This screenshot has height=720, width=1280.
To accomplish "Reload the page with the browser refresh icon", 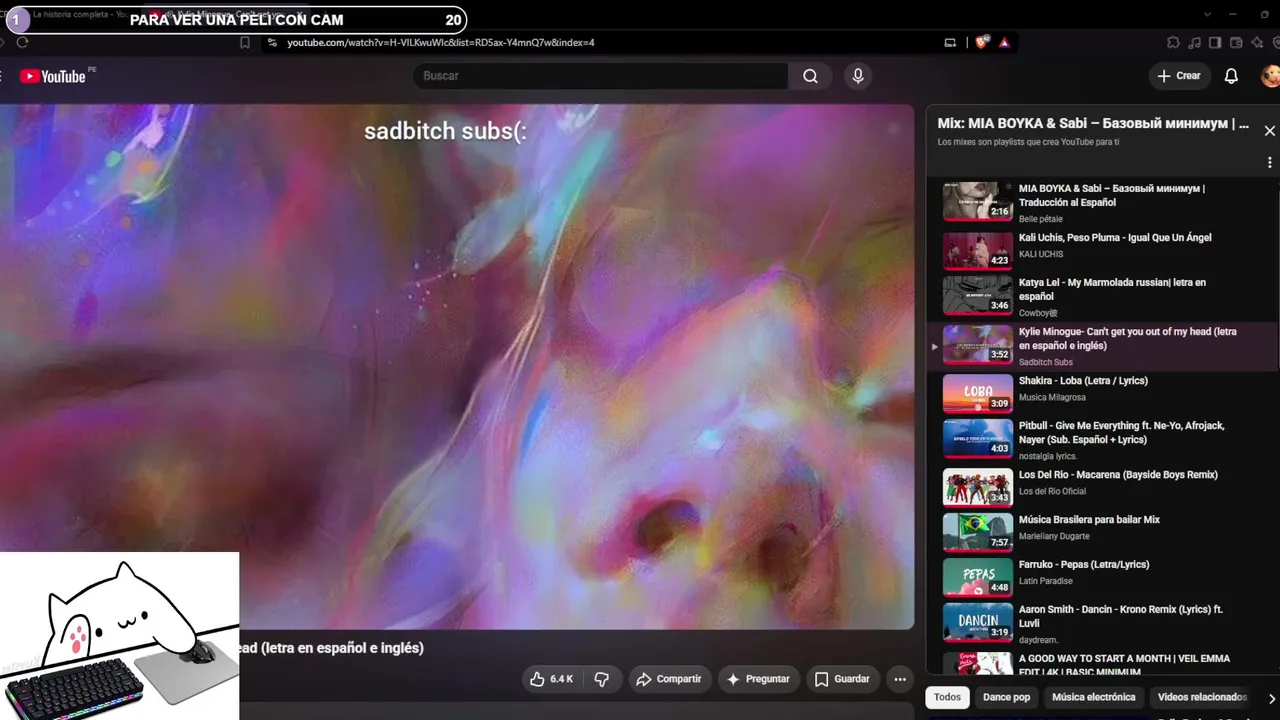I will (22, 43).
